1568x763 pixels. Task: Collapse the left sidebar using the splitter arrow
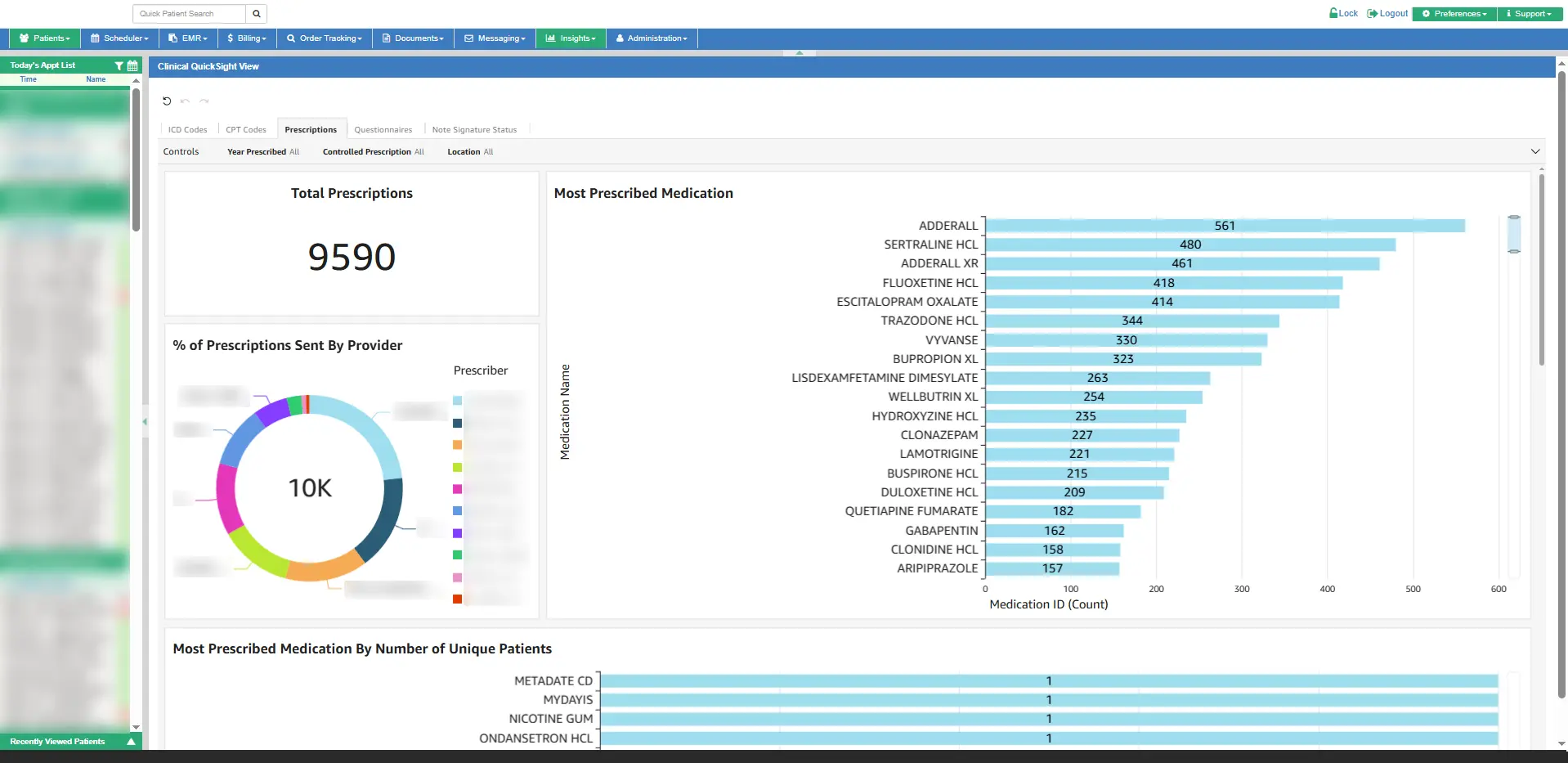[x=145, y=422]
